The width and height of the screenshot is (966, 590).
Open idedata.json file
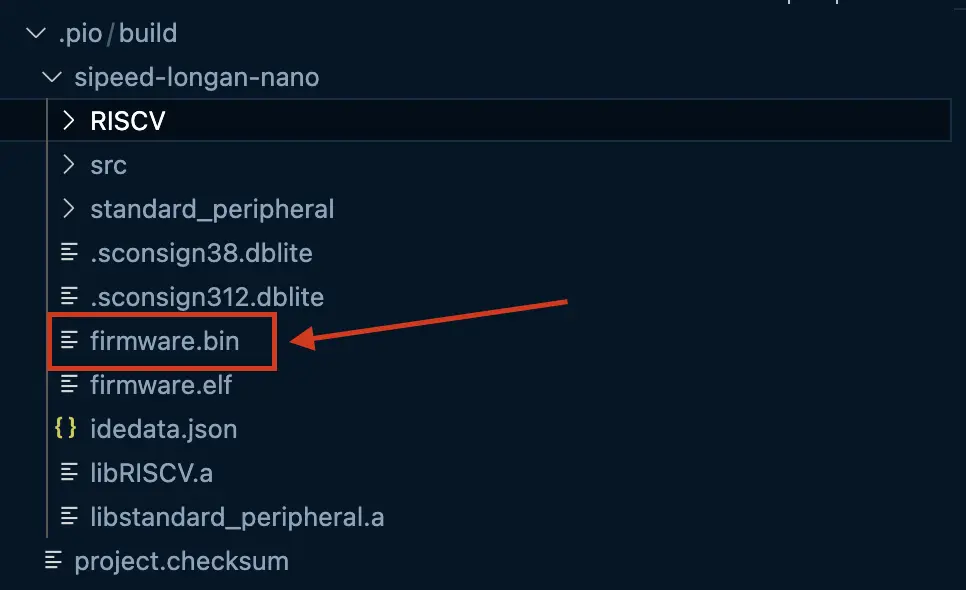click(163, 429)
